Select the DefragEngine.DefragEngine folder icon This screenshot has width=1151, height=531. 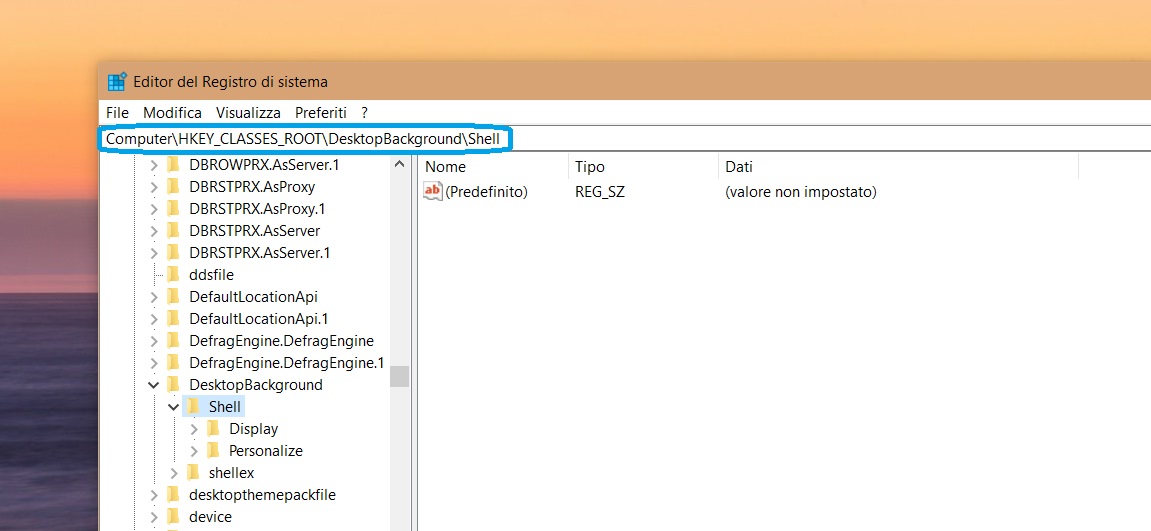pos(173,341)
